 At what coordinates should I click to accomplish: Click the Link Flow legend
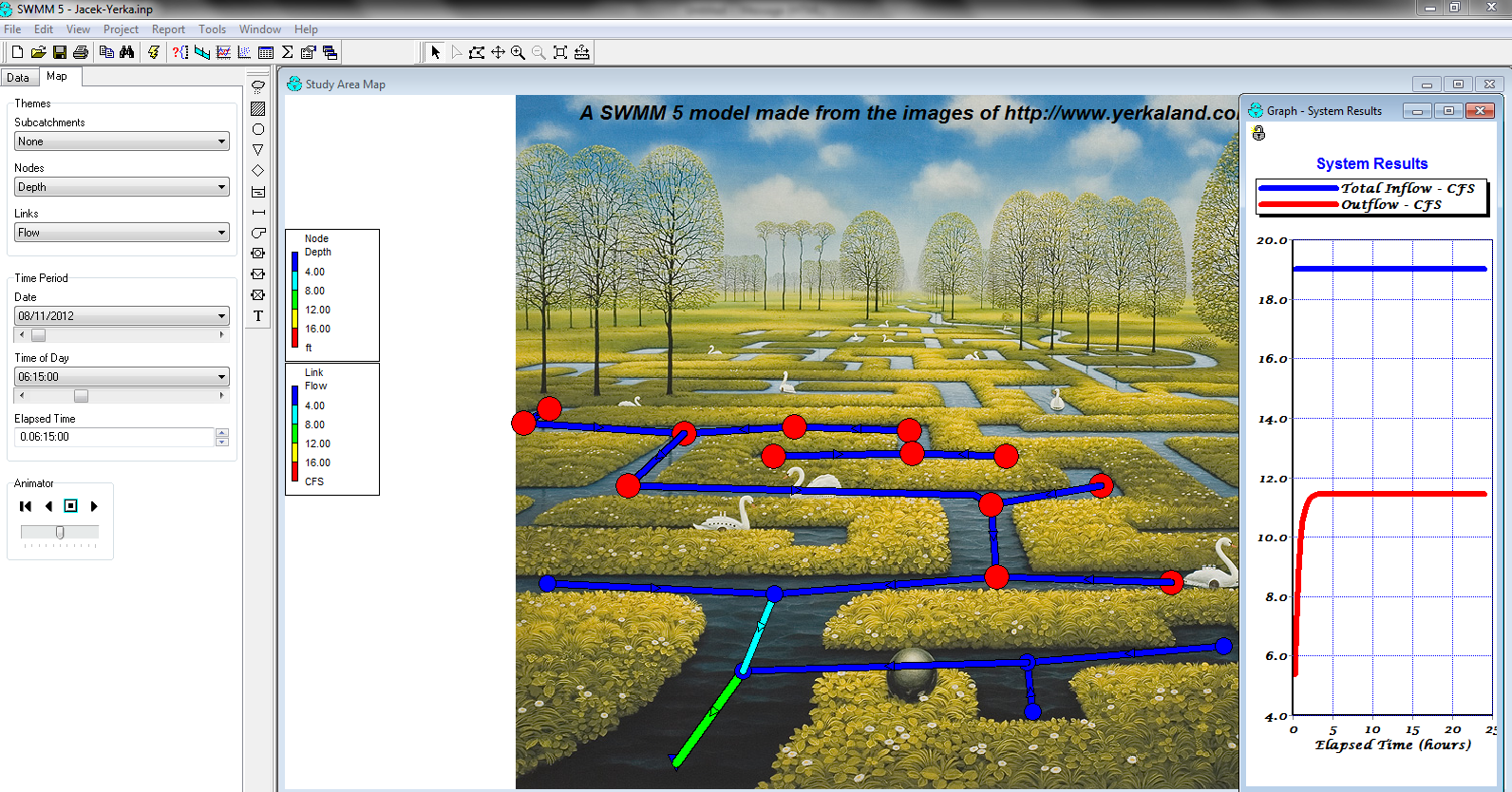332,428
